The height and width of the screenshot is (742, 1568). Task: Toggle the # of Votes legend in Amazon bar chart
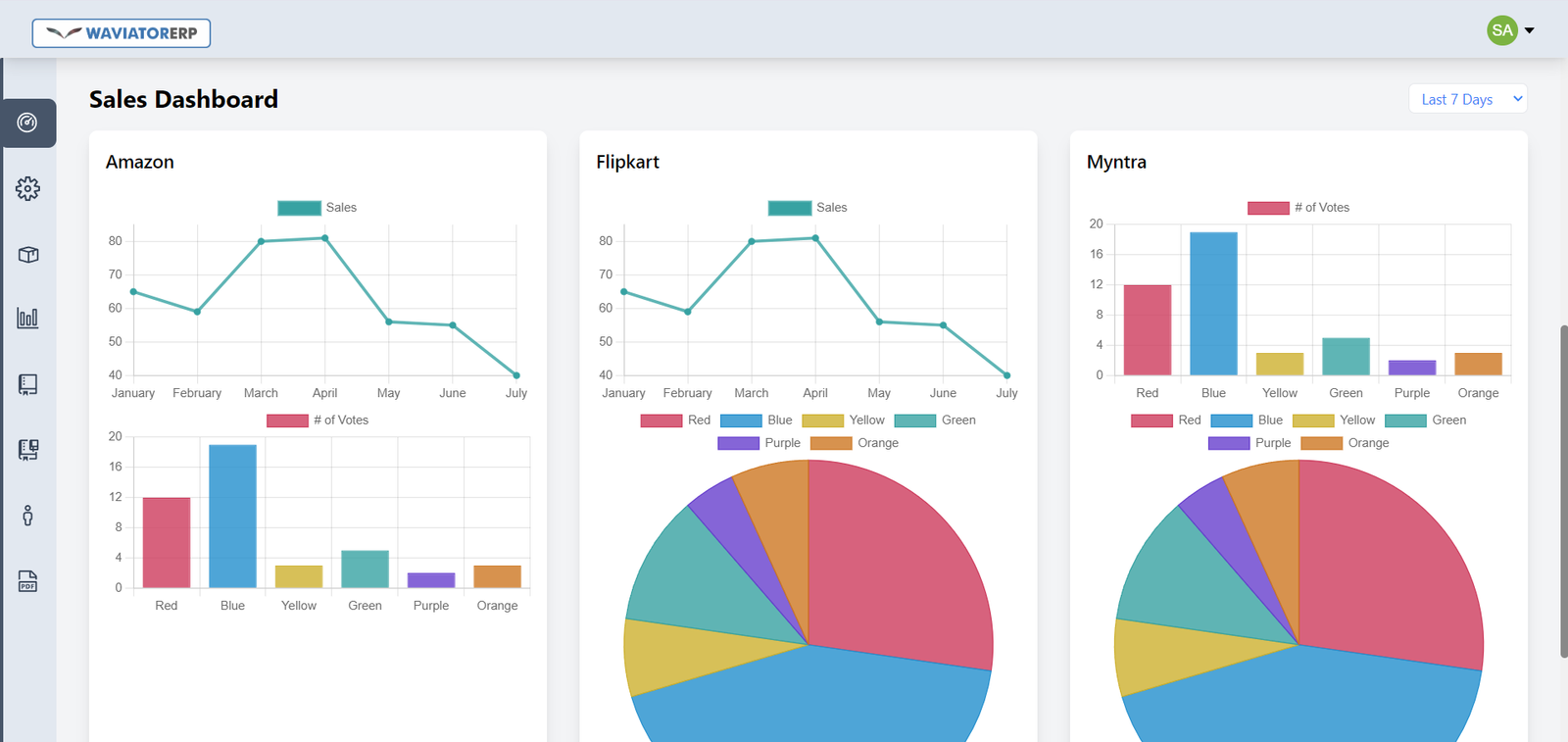[x=318, y=420]
